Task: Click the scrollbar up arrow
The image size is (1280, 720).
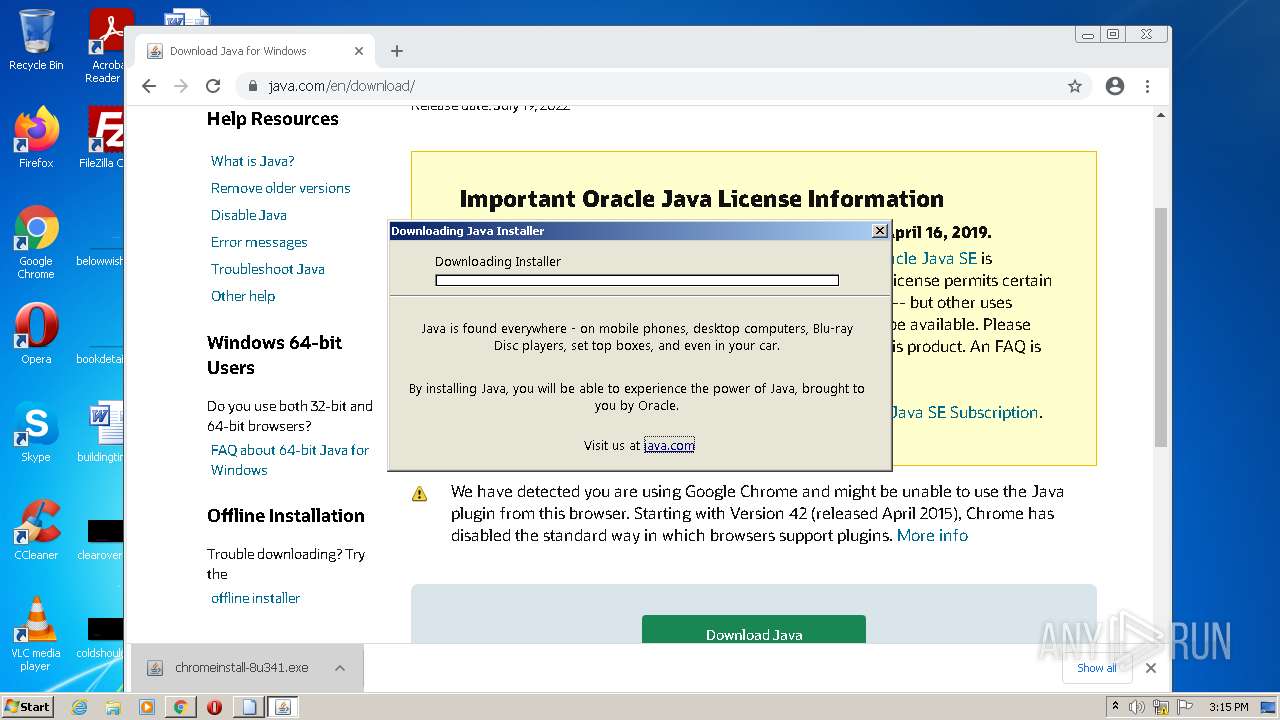Action: (1161, 115)
